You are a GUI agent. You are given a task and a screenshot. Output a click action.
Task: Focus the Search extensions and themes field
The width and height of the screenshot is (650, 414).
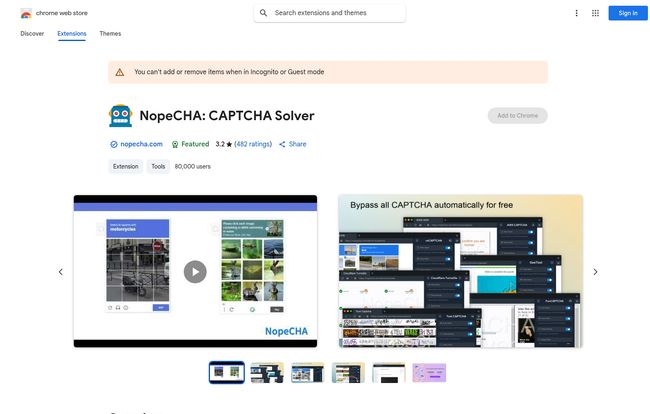tap(330, 13)
